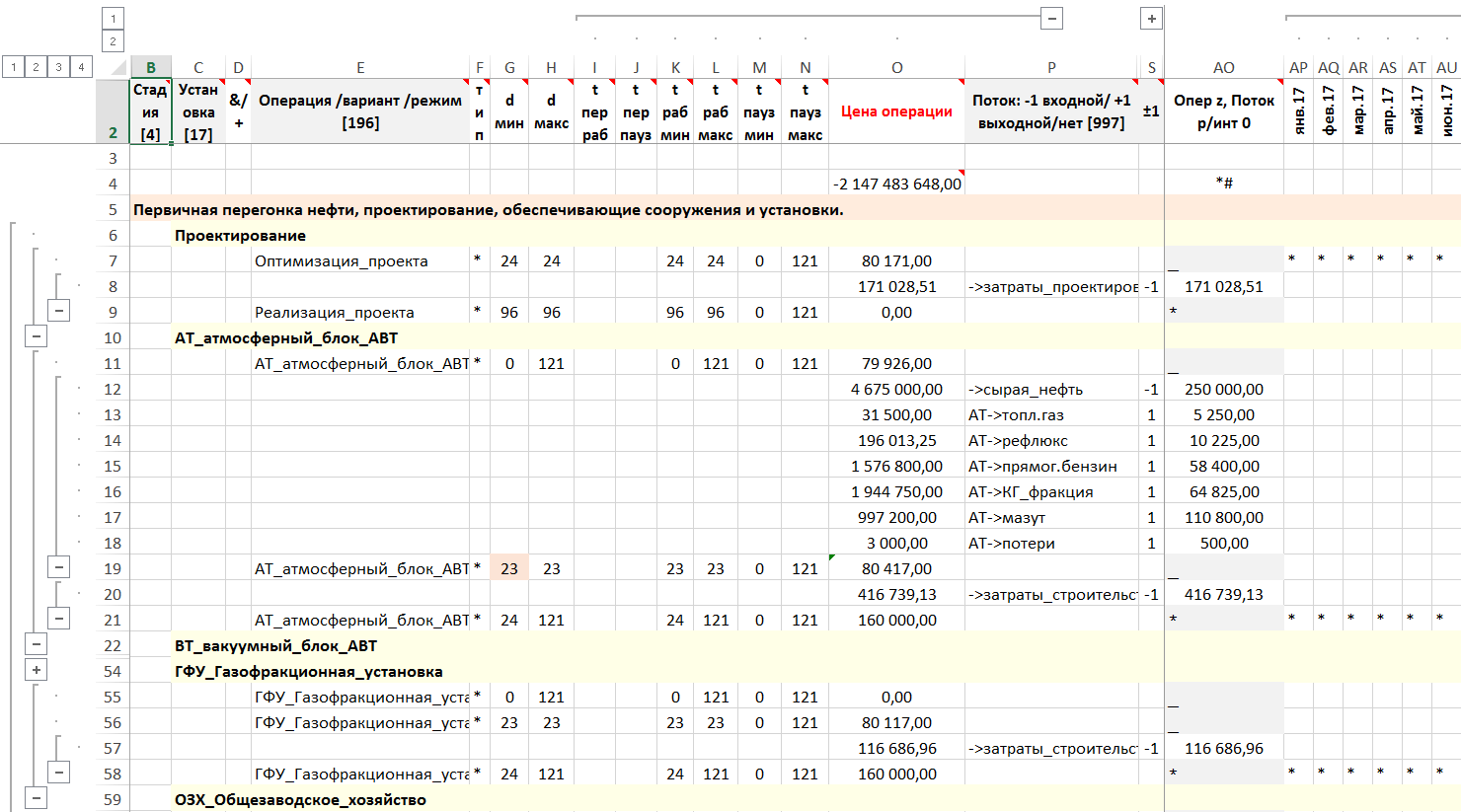This screenshot has height=812, width=1461.
Task: Collapse the outline group beside row 59
Action: [x=37, y=799]
